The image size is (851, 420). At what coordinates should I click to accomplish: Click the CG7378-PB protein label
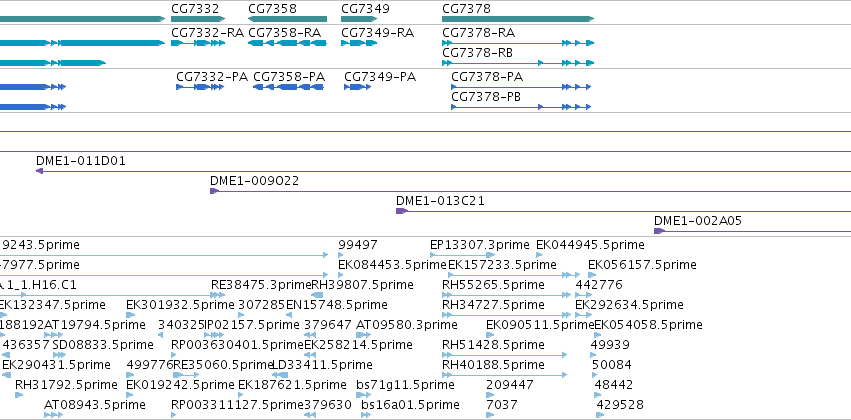(x=486, y=97)
